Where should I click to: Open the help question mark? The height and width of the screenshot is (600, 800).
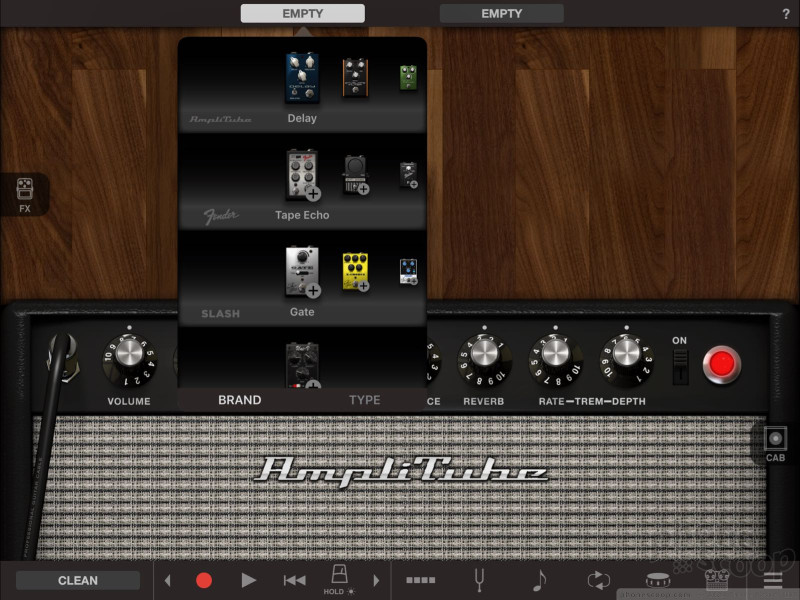[786, 14]
